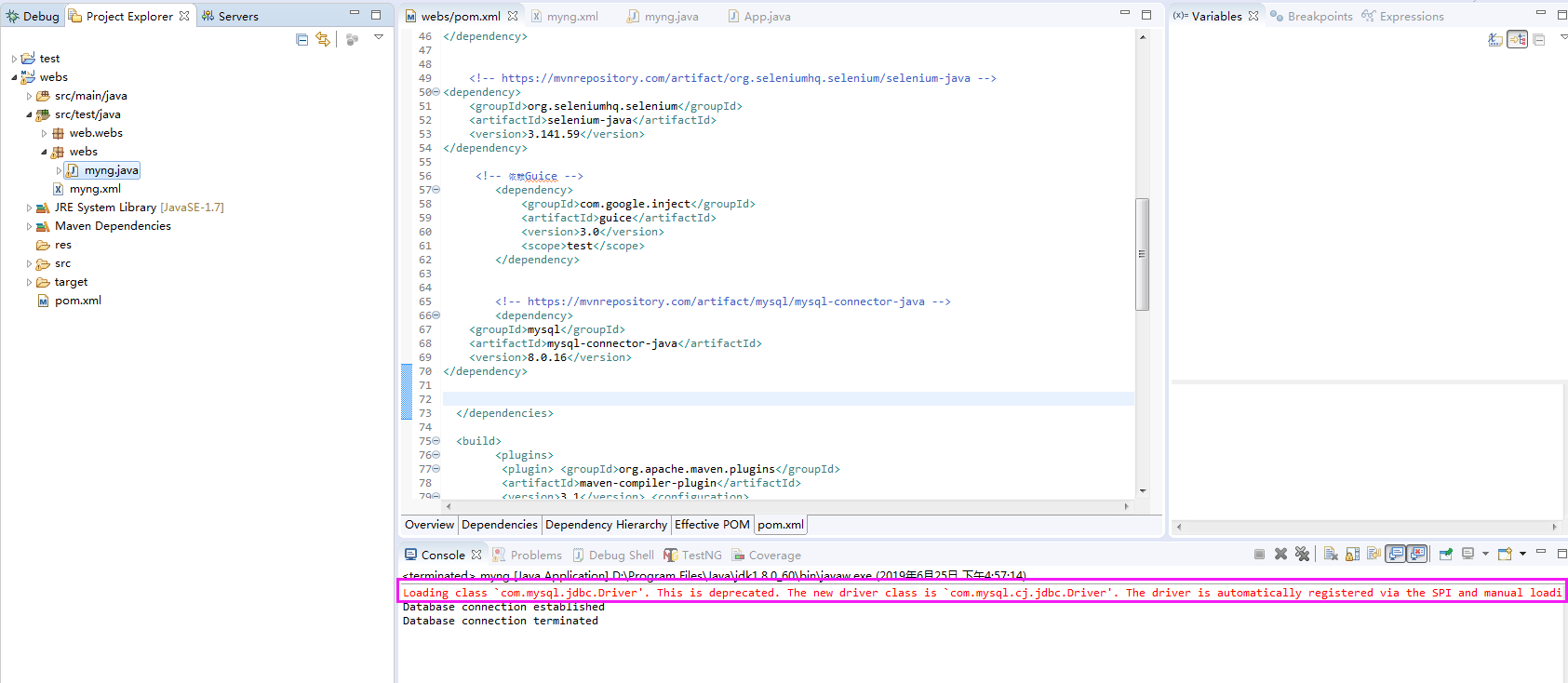The image size is (1568, 683).
Task: Open Variables view menu triangle
Action: pyautogui.click(x=1563, y=37)
